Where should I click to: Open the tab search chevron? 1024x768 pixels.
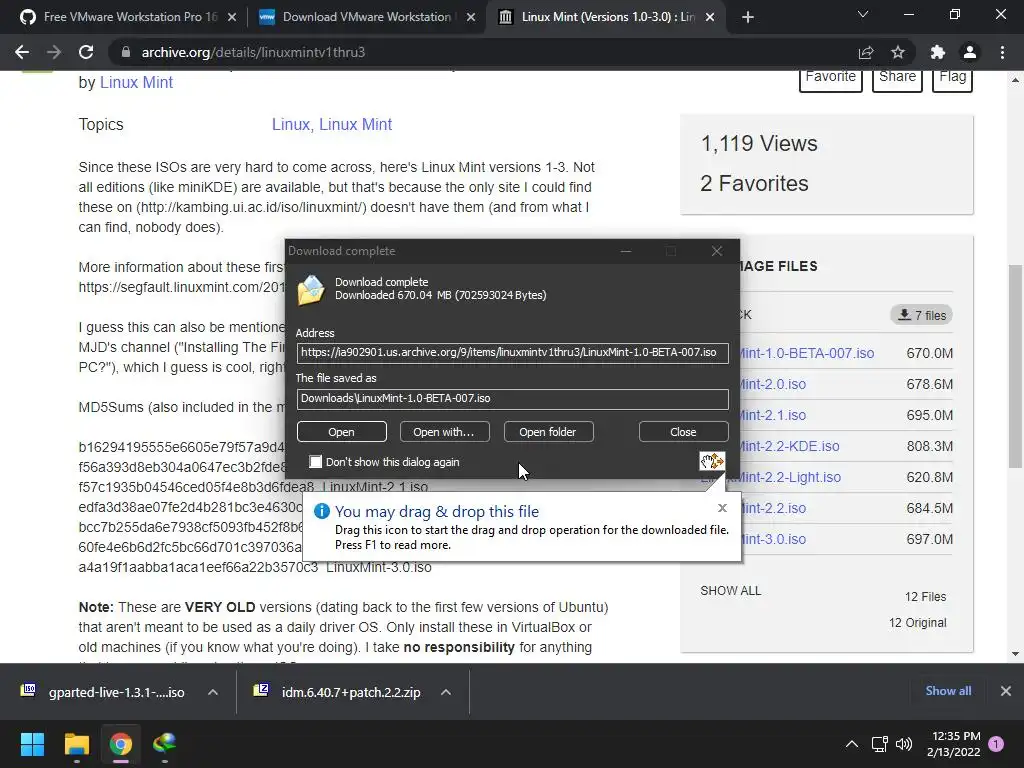863,14
